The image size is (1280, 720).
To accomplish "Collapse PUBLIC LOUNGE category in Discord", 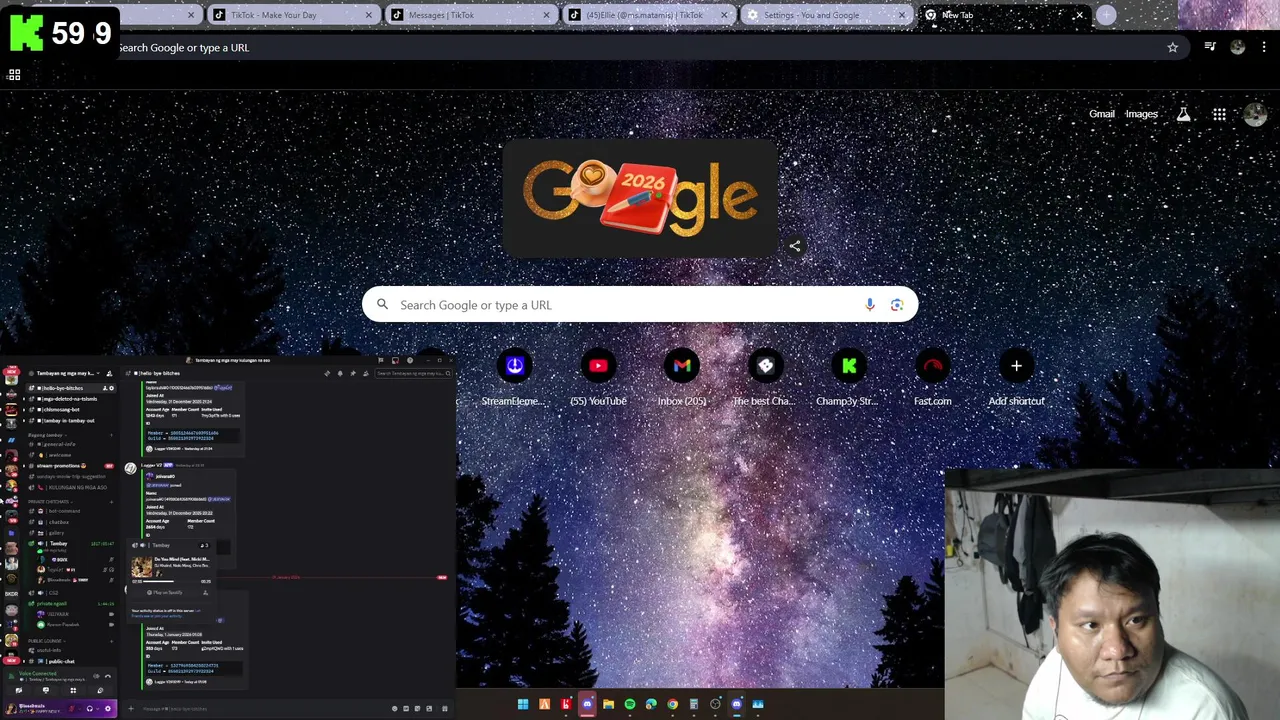I will (x=47, y=641).
